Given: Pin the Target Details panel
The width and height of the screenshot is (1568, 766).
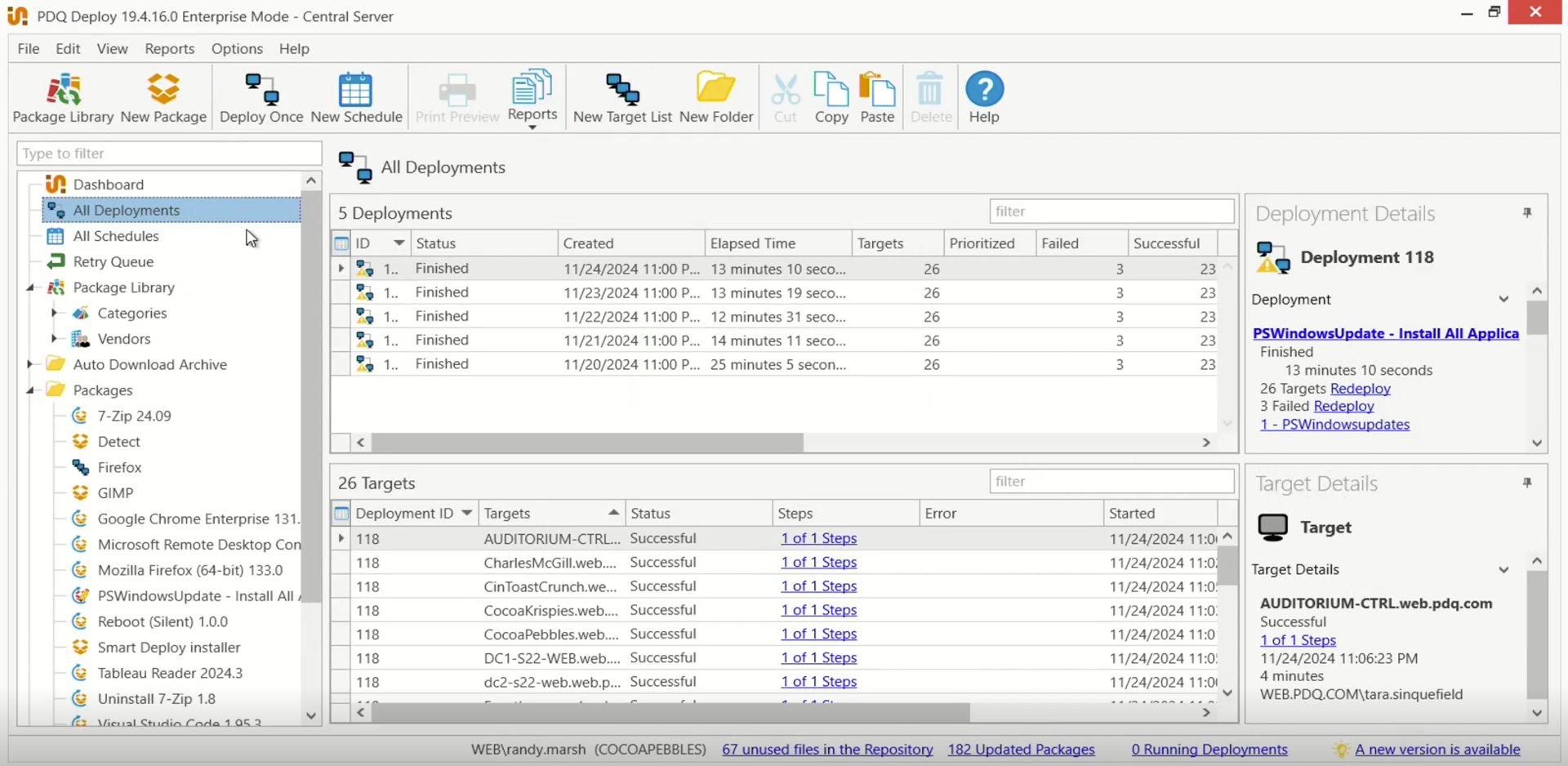Looking at the screenshot, I should point(1527,483).
